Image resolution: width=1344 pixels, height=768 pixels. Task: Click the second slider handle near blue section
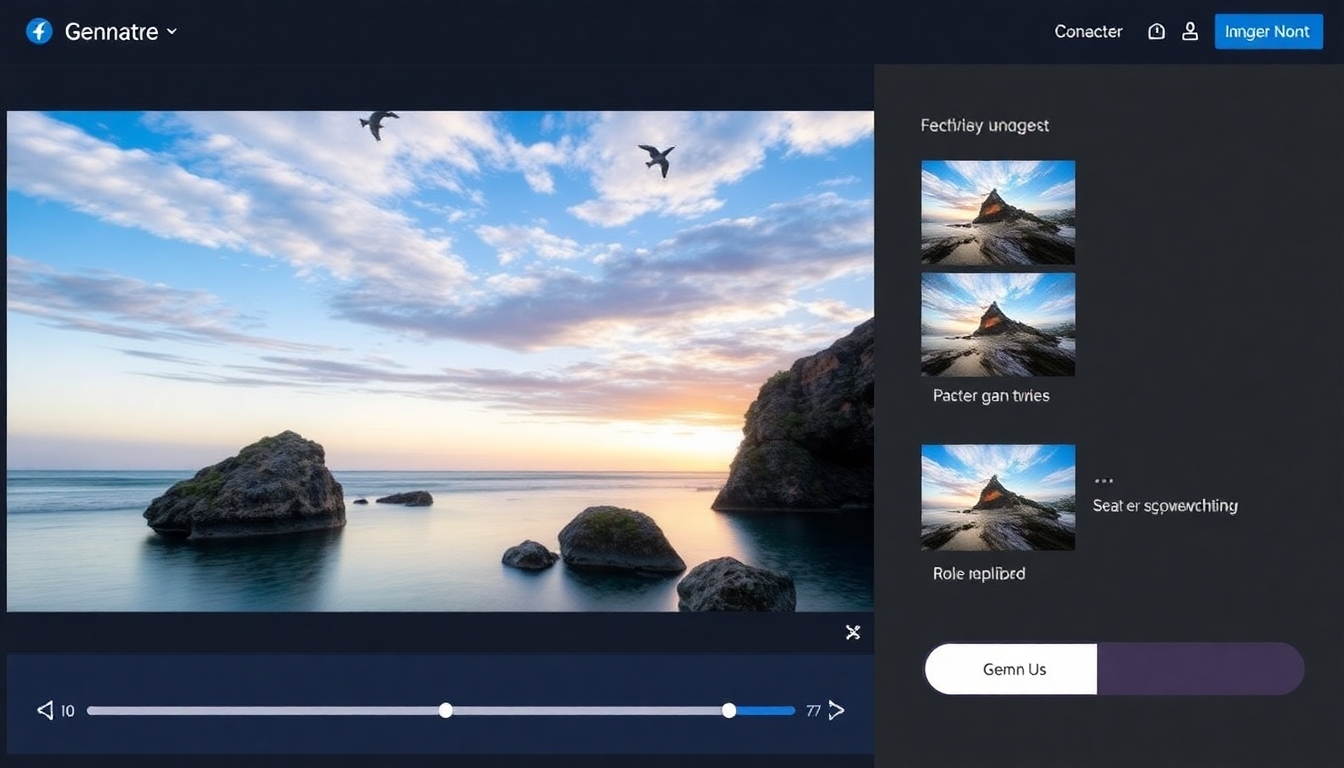(729, 710)
